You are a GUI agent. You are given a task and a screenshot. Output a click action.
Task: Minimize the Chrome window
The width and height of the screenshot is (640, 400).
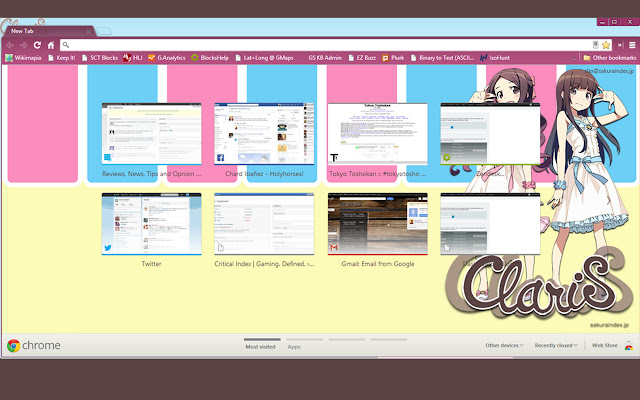click(602, 22)
